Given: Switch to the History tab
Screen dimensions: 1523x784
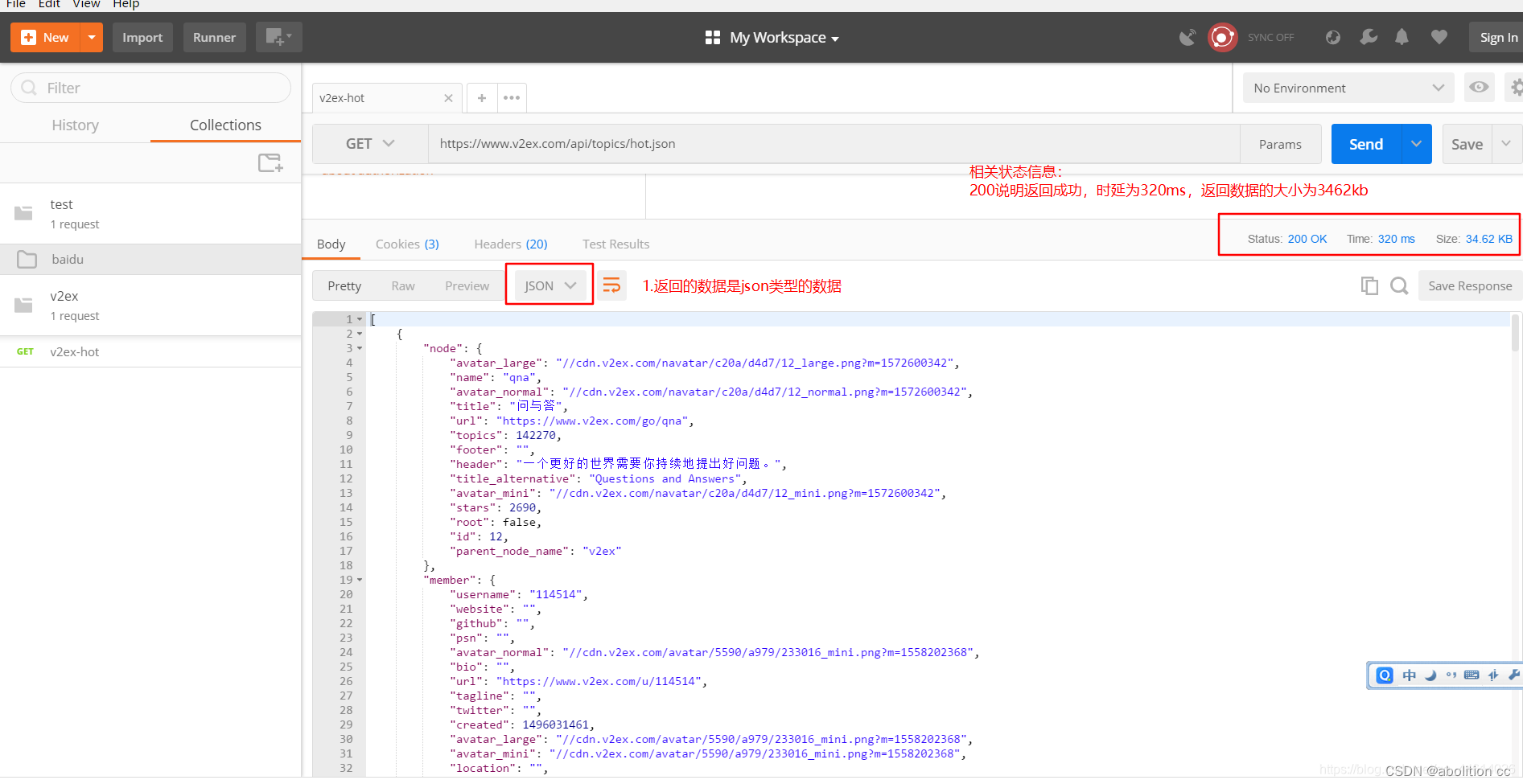Looking at the screenshot, I should [x=75, y=125].
